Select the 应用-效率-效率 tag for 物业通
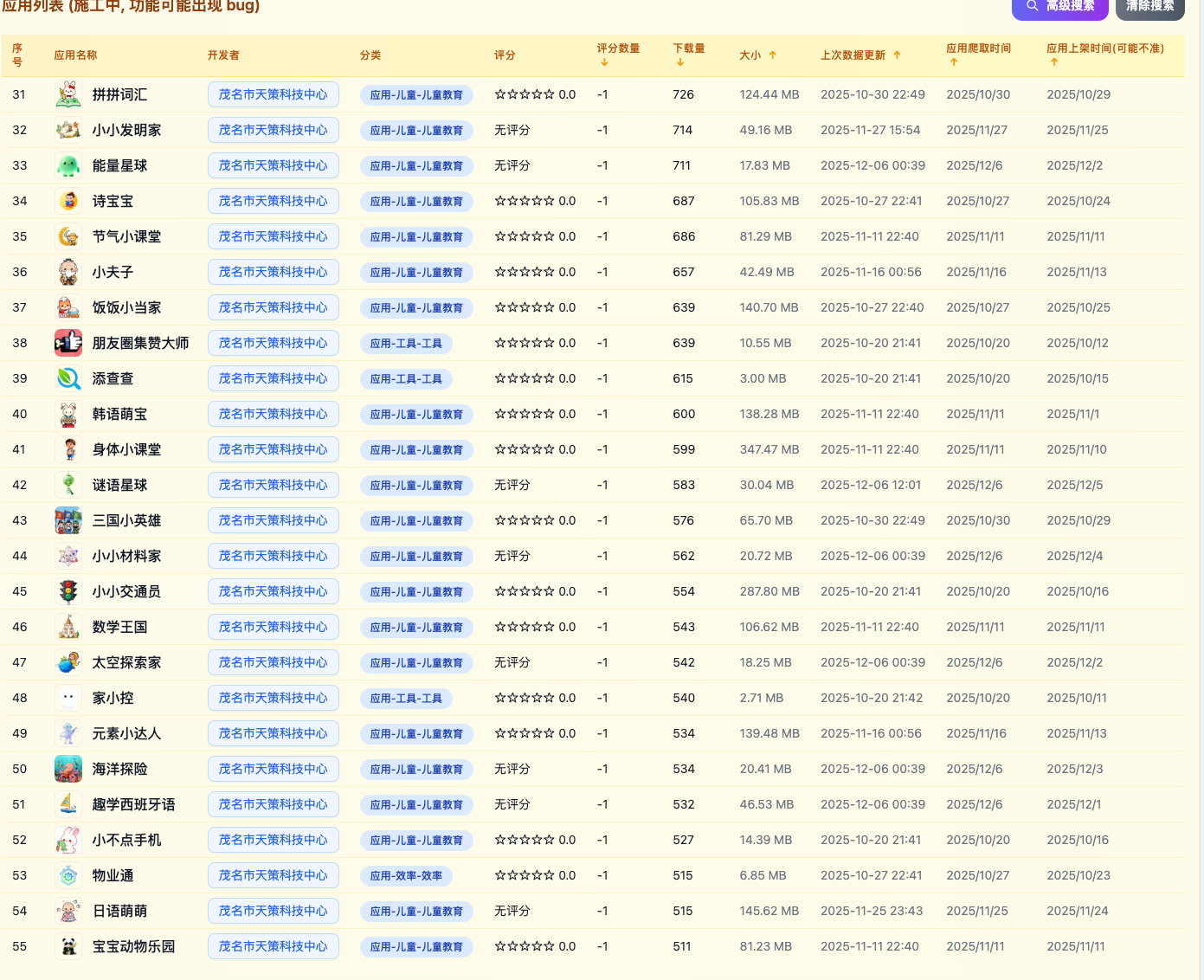The image size is (1204, 980). (407, 875)
